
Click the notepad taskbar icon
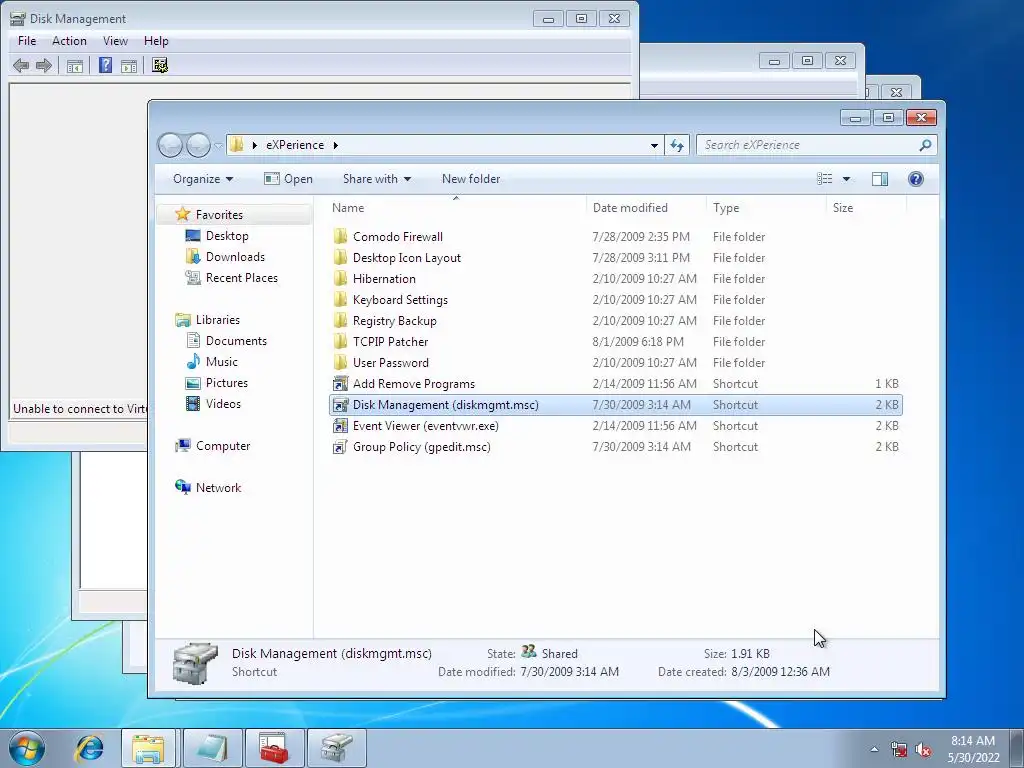click(212, 748)
